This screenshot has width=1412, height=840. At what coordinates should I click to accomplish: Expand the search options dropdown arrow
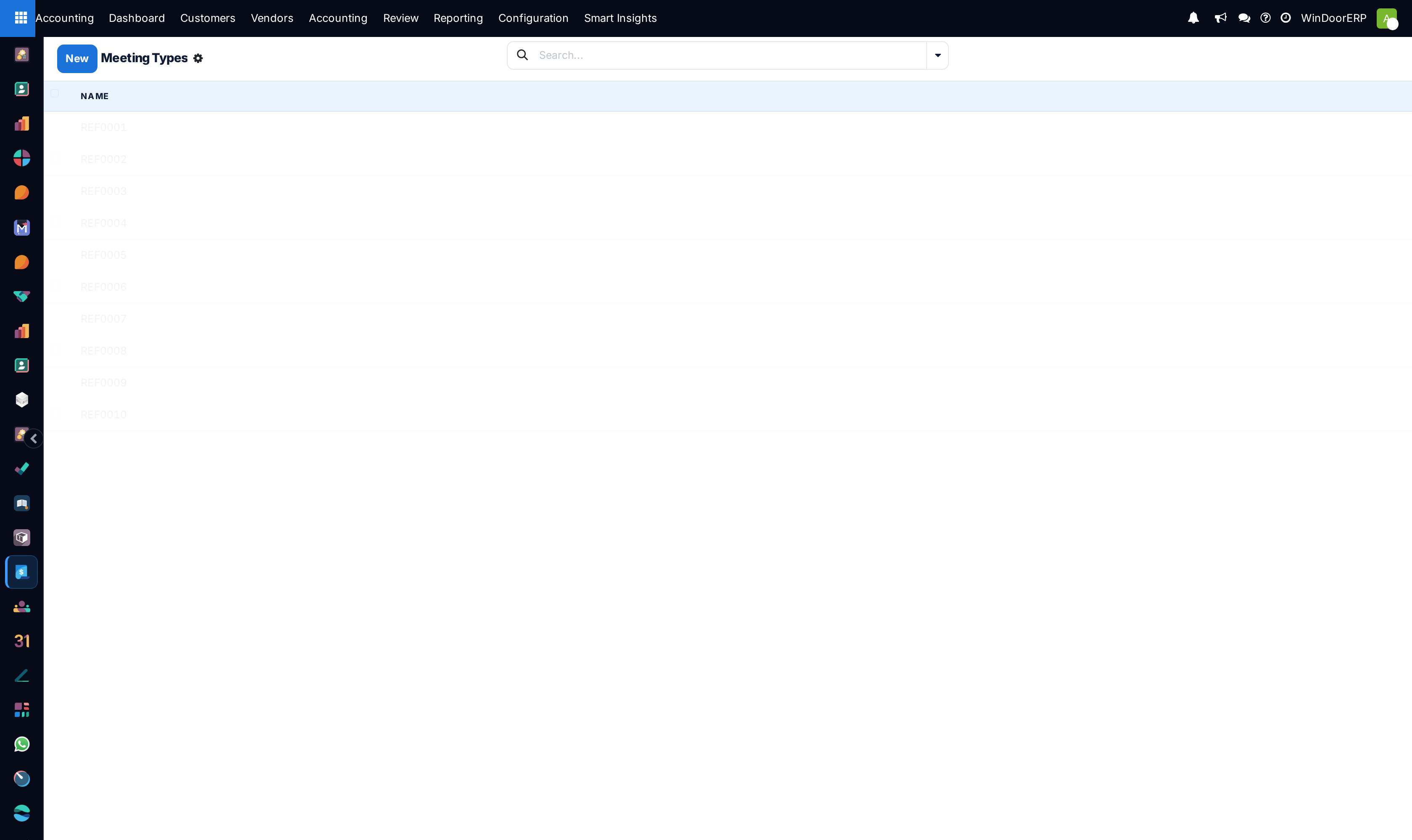pos(938,55)
